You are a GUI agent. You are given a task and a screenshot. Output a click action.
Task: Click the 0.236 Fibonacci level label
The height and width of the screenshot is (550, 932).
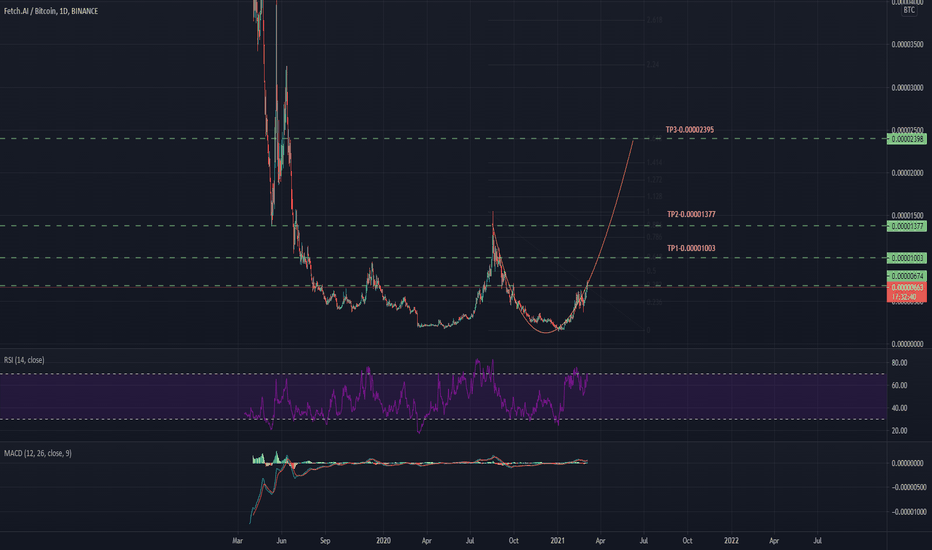654,302
